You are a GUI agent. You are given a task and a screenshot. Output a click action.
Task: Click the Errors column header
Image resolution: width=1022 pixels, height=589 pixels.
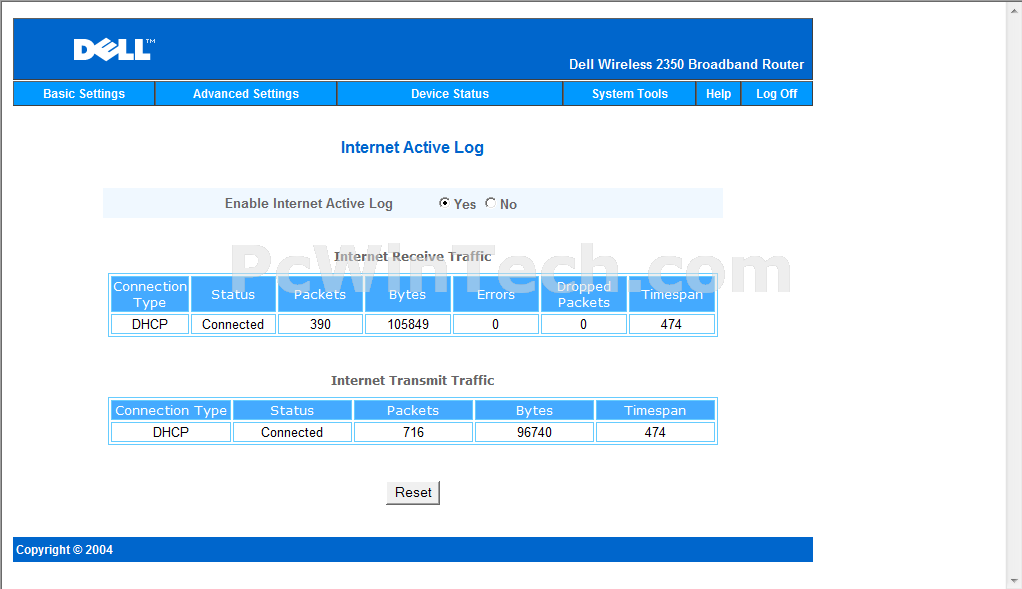(x=495, y=294)
